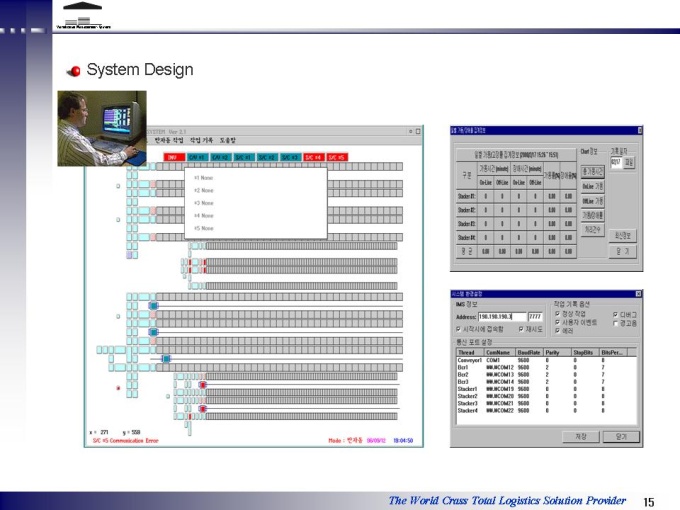The image size is (680, 510).
Task: Click the S/C #2 status indicator
Action: [268, 157]
